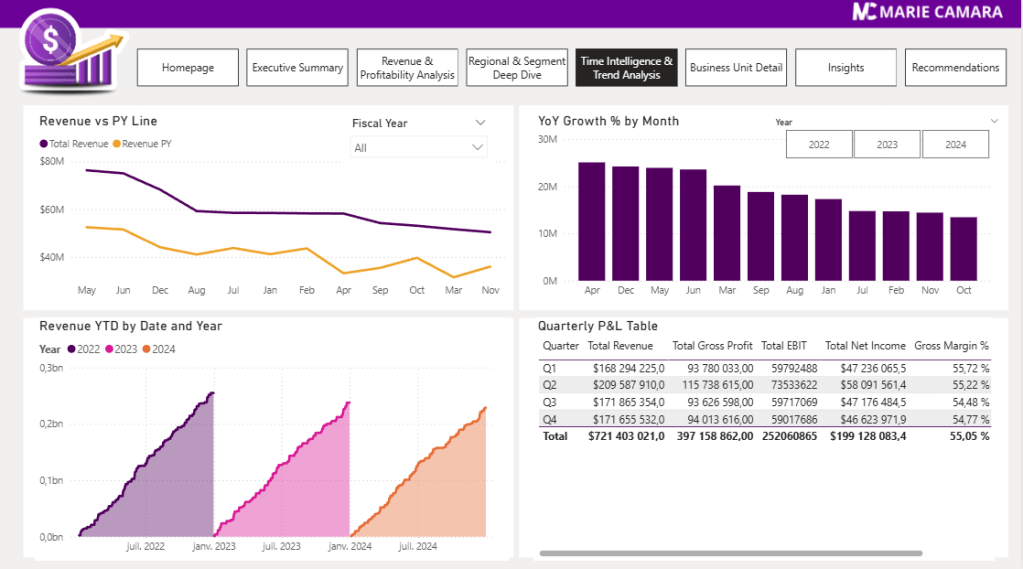Expand the Year slicer chevron

coord(994,121)
